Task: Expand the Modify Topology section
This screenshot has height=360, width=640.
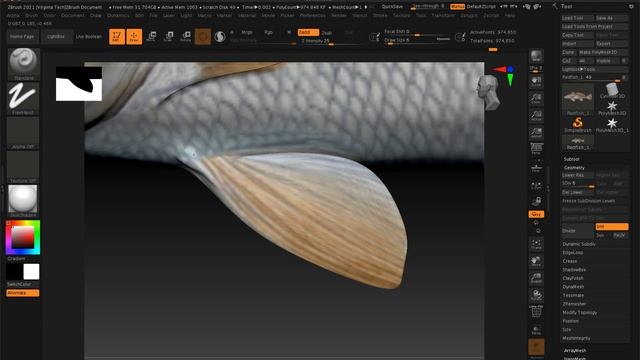Action: click(x=580, y=313)
